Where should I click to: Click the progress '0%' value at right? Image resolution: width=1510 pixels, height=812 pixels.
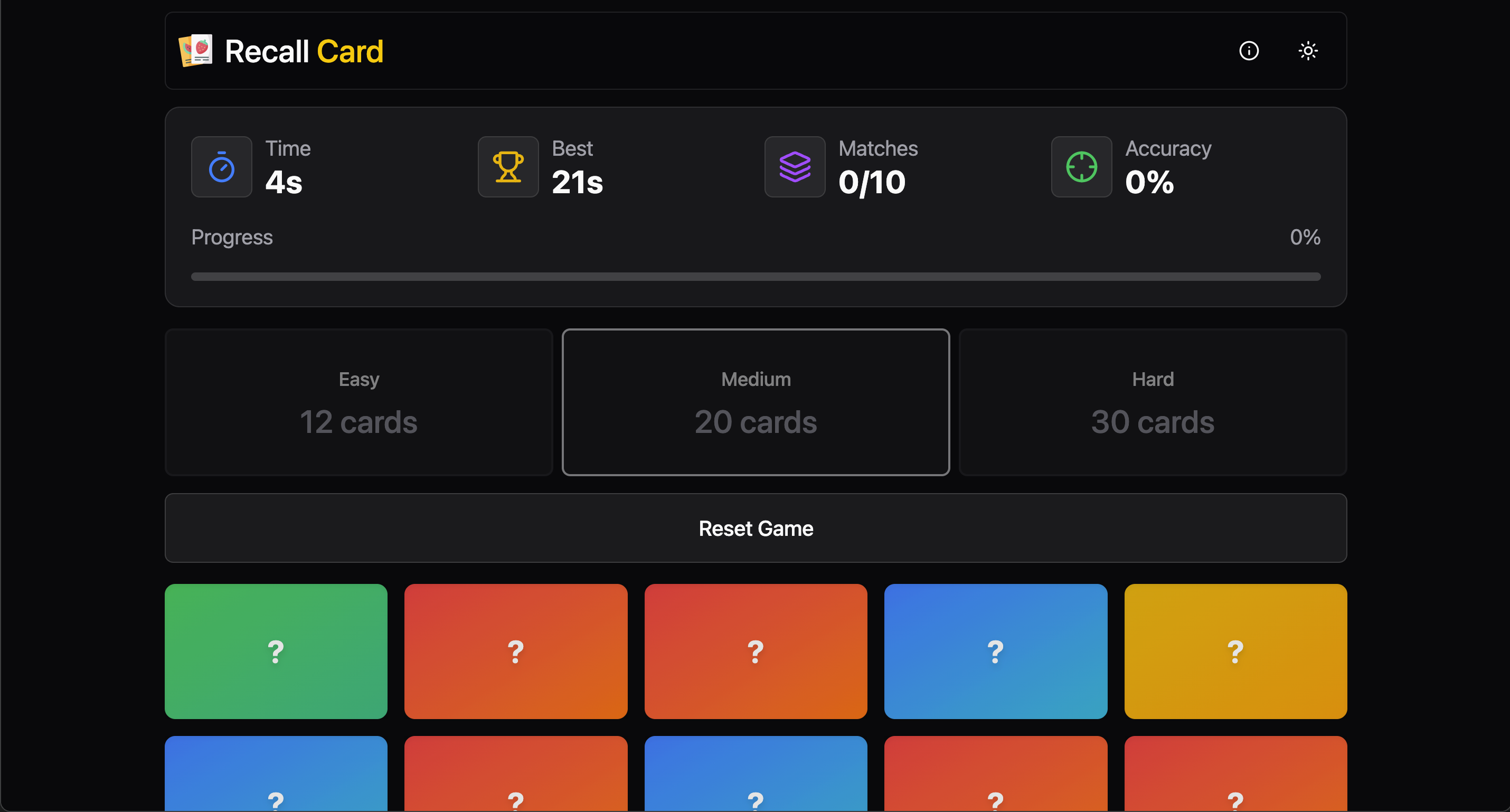pos(1305,238)
